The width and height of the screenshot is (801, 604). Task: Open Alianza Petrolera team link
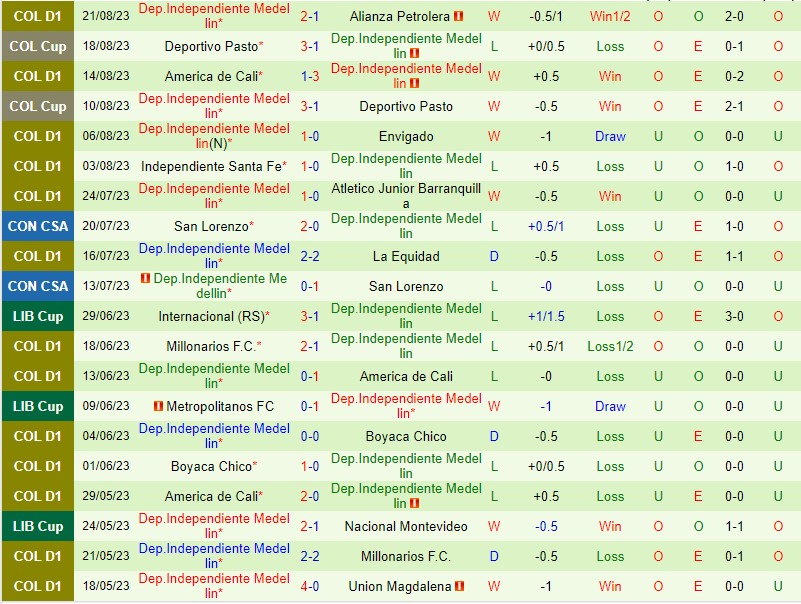point(400,17)
